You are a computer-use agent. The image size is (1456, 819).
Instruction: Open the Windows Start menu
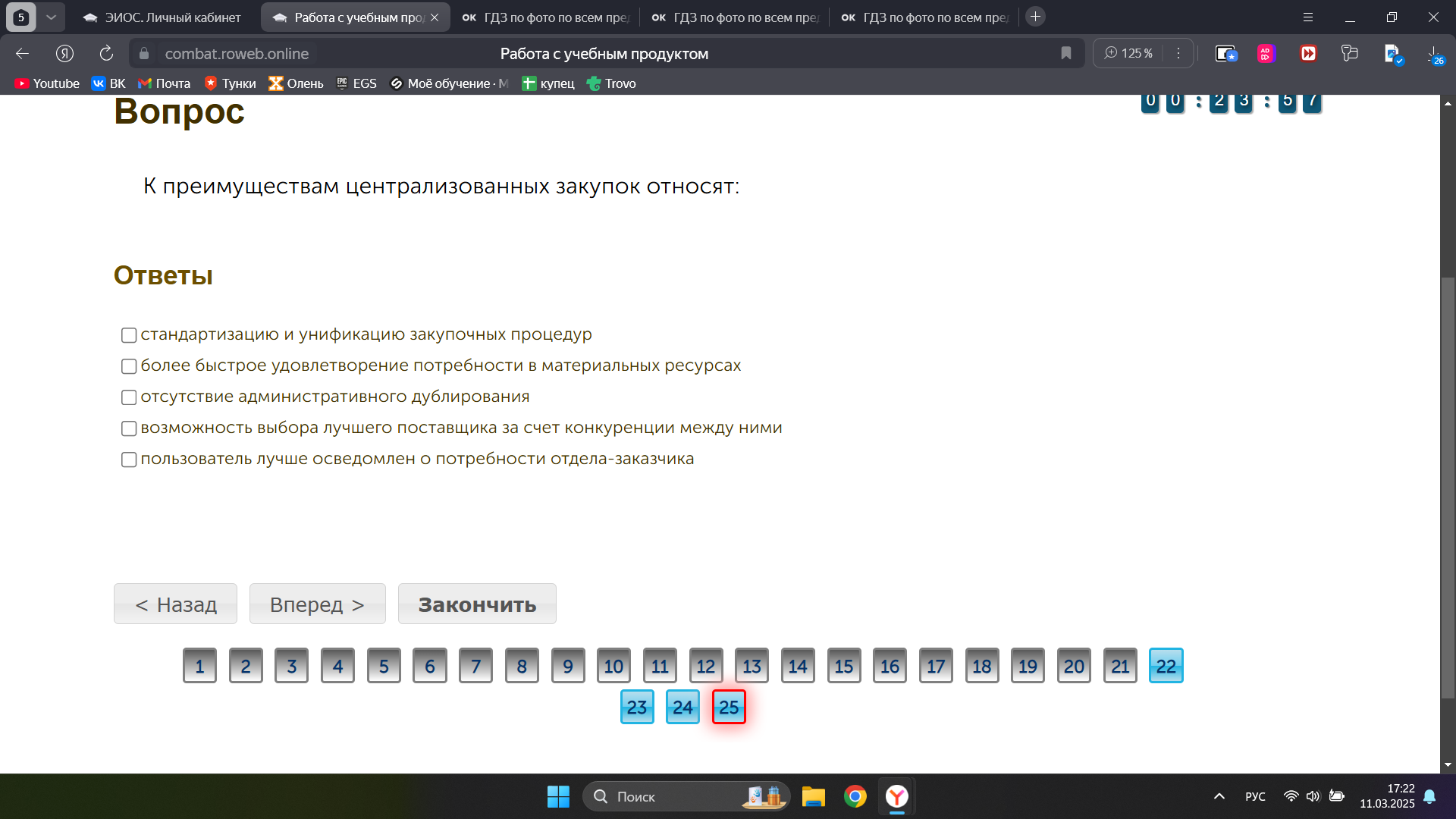pyautogui.click(x=558, y=796)
